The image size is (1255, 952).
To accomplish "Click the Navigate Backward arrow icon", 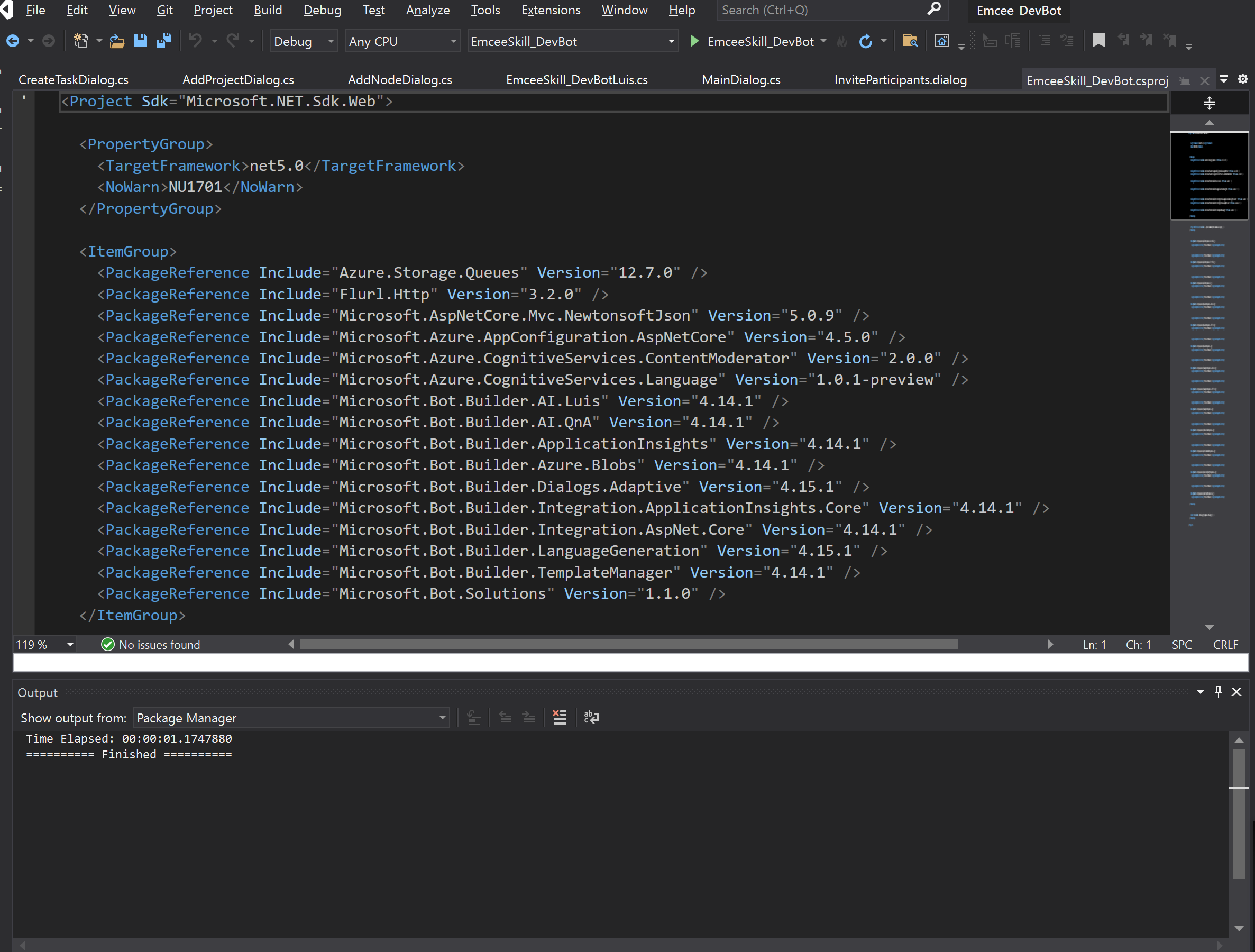I will coord(13,40).
